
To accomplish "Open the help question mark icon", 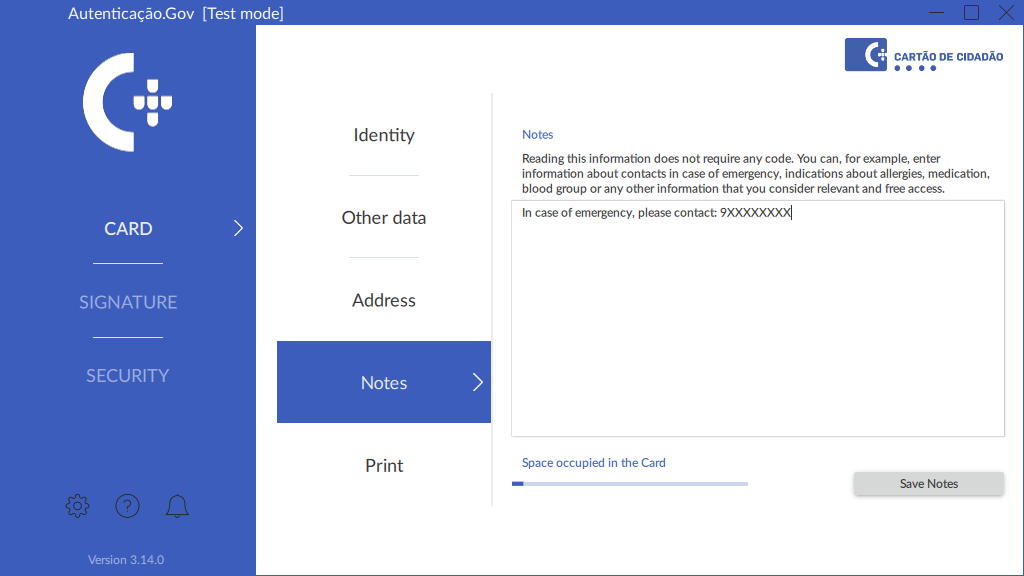I will (127, 506).
